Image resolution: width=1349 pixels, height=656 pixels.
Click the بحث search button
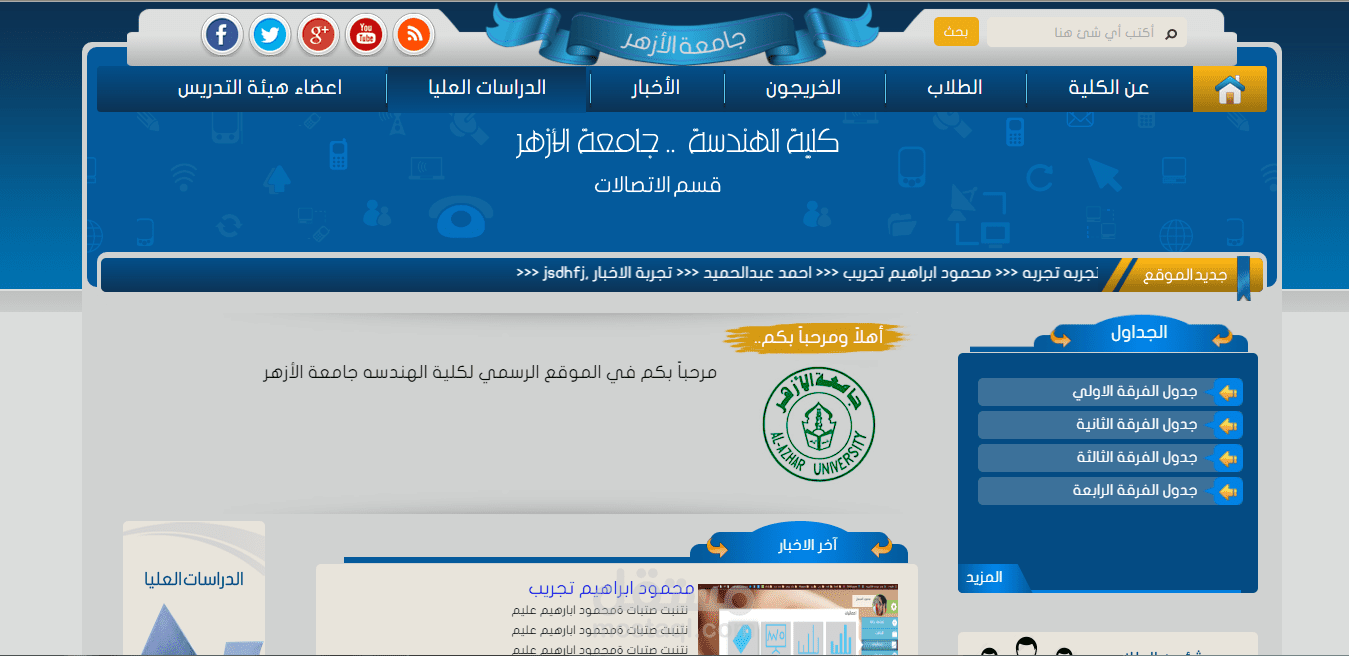pos(956,32)
